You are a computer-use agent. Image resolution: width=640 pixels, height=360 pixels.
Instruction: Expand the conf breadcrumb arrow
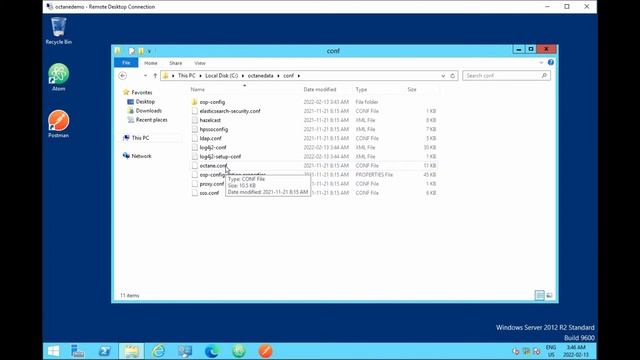pos(298,76)
